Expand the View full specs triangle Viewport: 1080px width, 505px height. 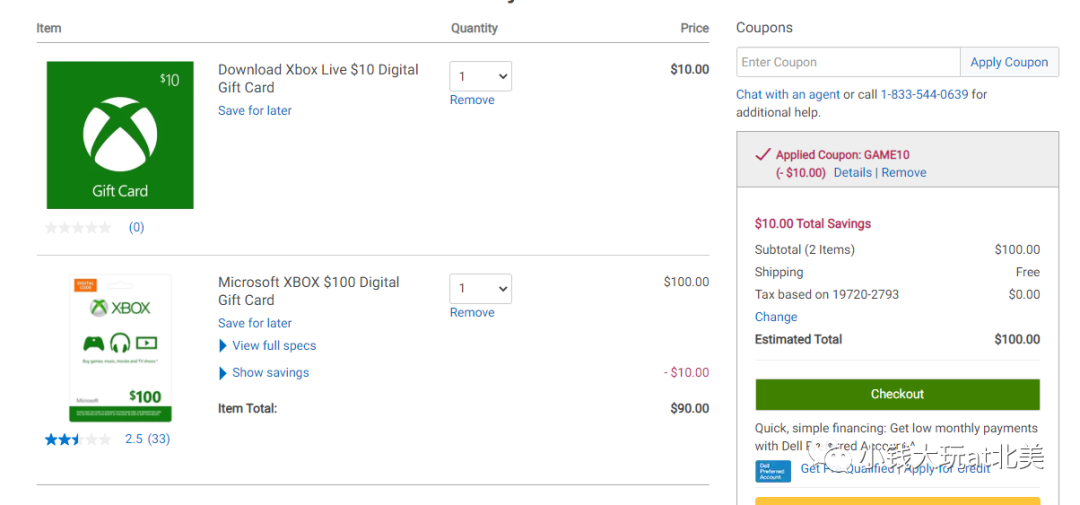click(x=223, y=346)
